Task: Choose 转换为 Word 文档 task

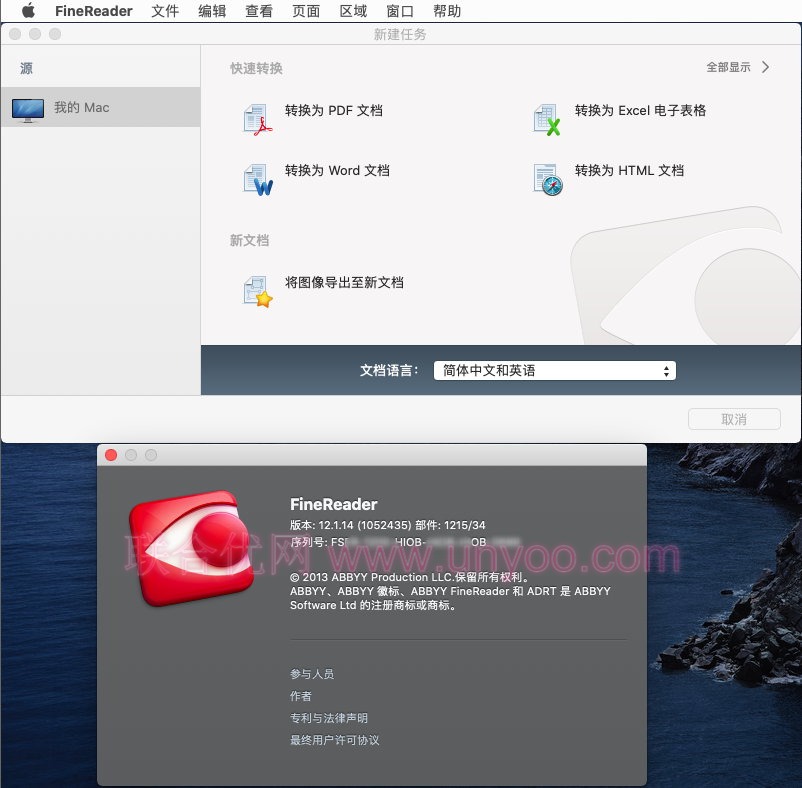Action: [337, 170]
